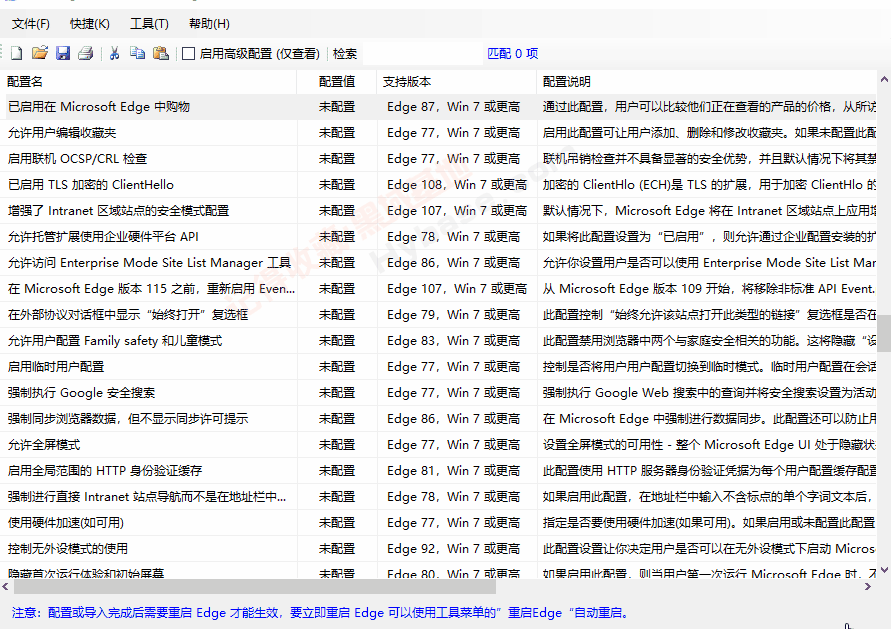The image size is (891, 629).
Task: Click the New file toolbar icon
Action: point(16,53)
